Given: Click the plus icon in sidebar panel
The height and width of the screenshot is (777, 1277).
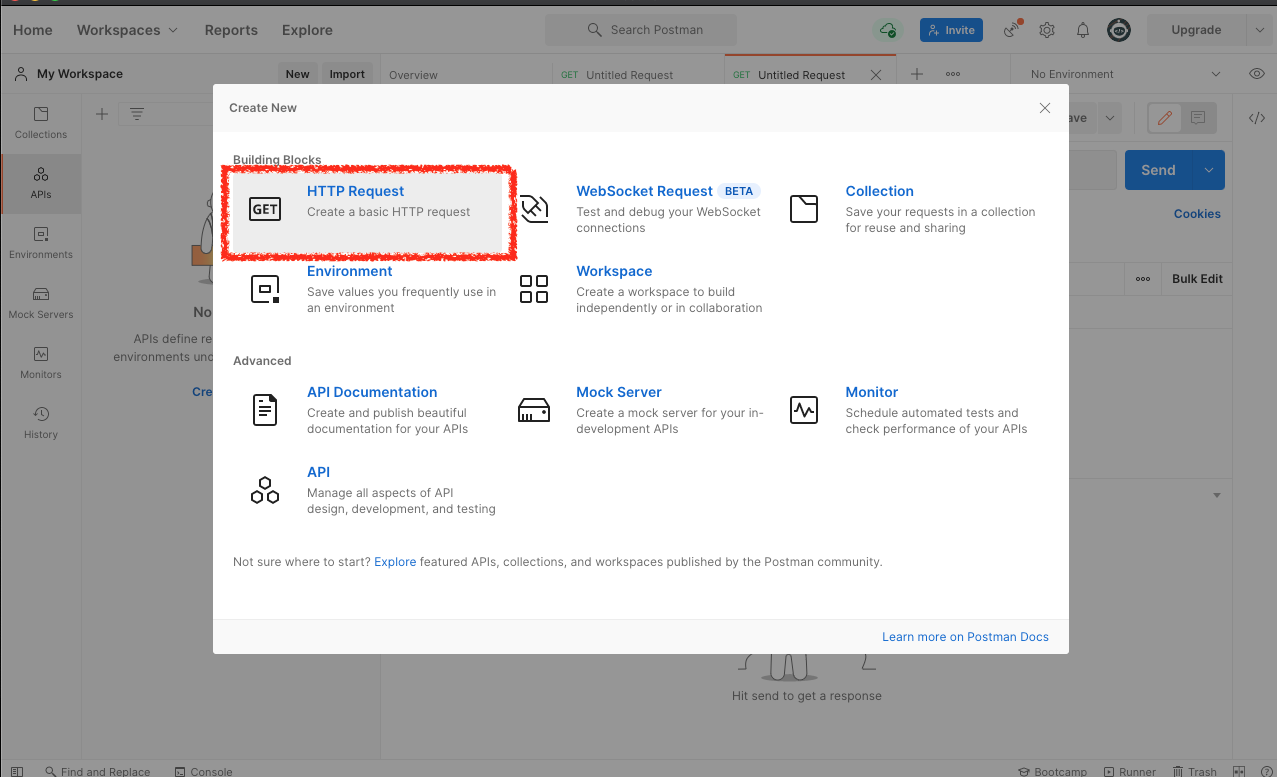Looking at the screenshot, I should point(101,114).
